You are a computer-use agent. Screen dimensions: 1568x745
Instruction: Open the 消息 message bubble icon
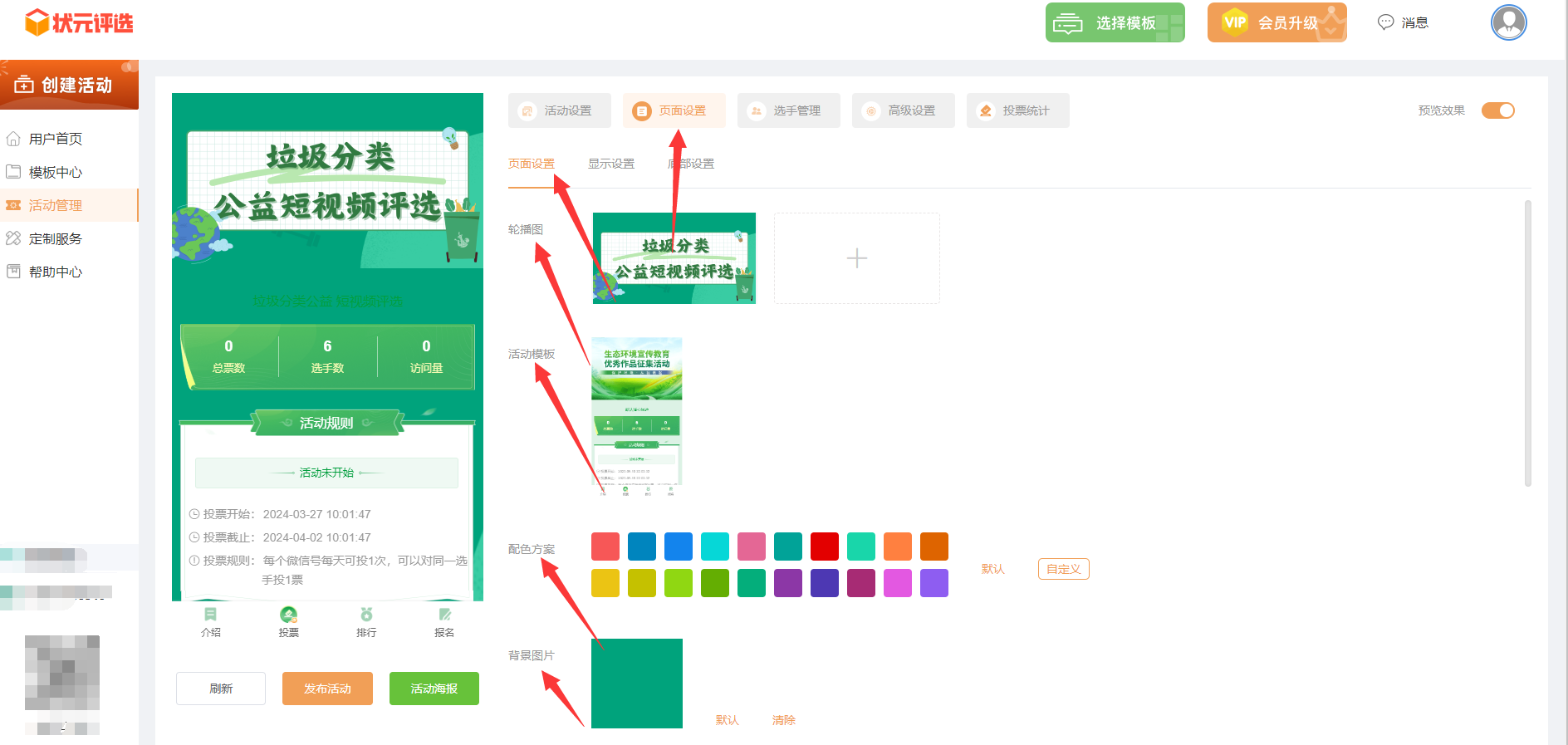click(x=1385, y=22)
